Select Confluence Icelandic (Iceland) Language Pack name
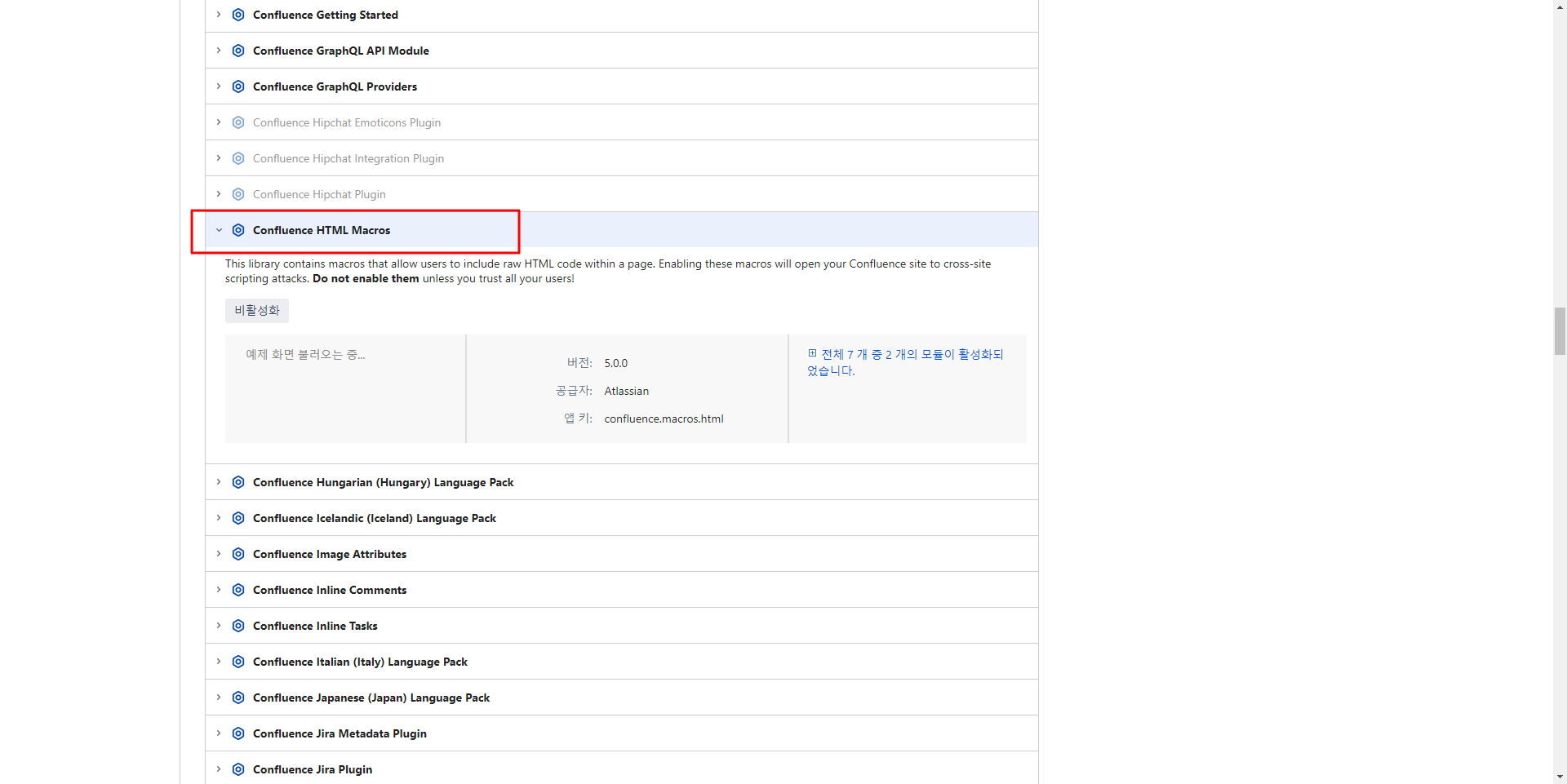 (375, 518)
